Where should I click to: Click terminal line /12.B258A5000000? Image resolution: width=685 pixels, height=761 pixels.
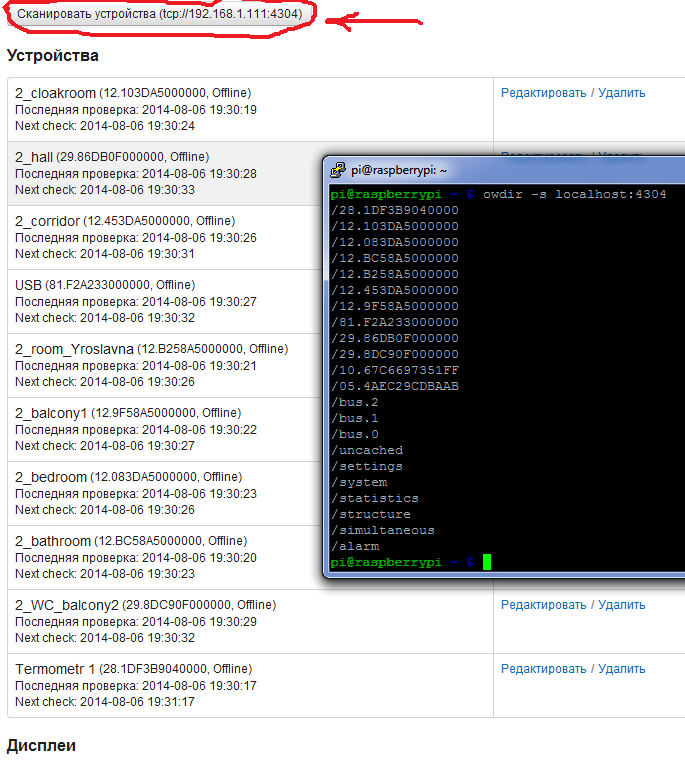pyautogui.click(x=395, y=274)
